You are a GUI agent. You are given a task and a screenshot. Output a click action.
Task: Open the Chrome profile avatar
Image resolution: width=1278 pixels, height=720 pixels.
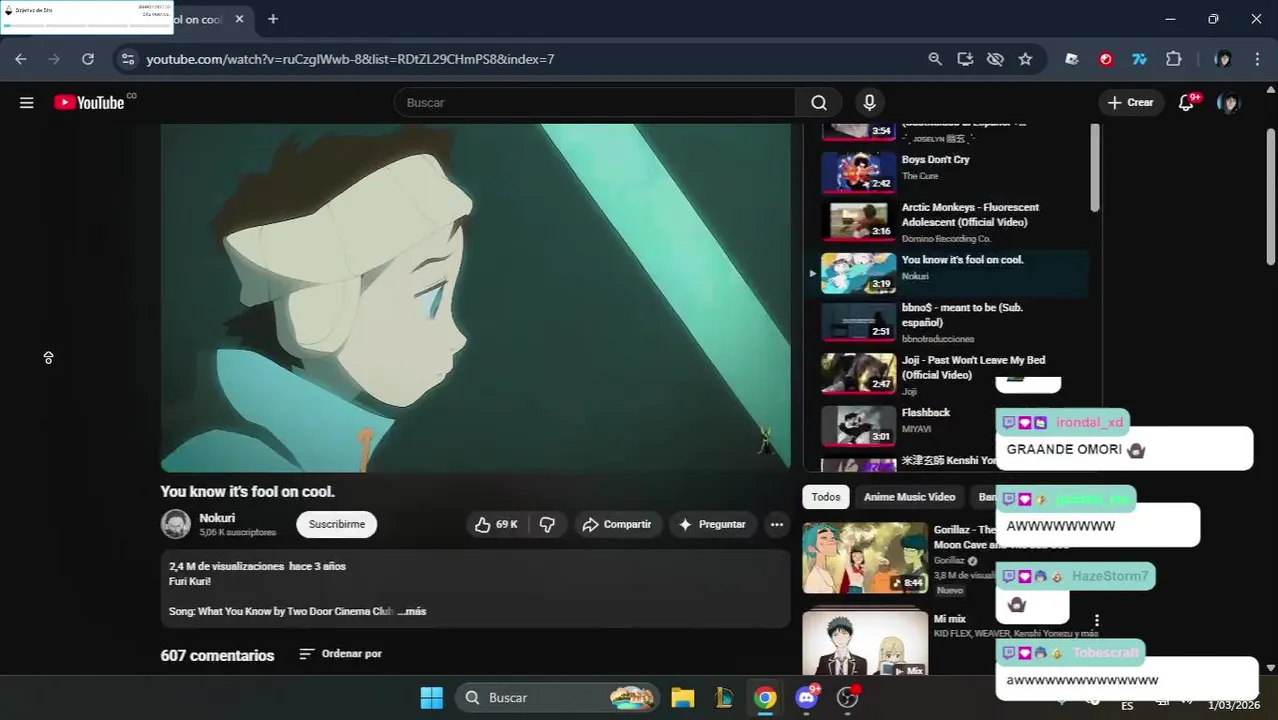pyautogui.click(x=1223, y=59)
